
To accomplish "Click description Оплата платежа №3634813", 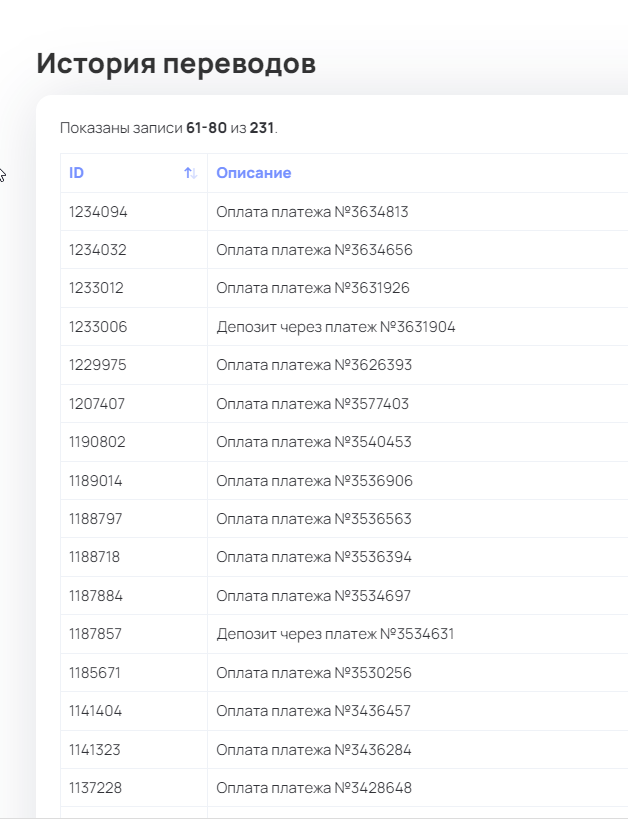I will coord(312,212).
